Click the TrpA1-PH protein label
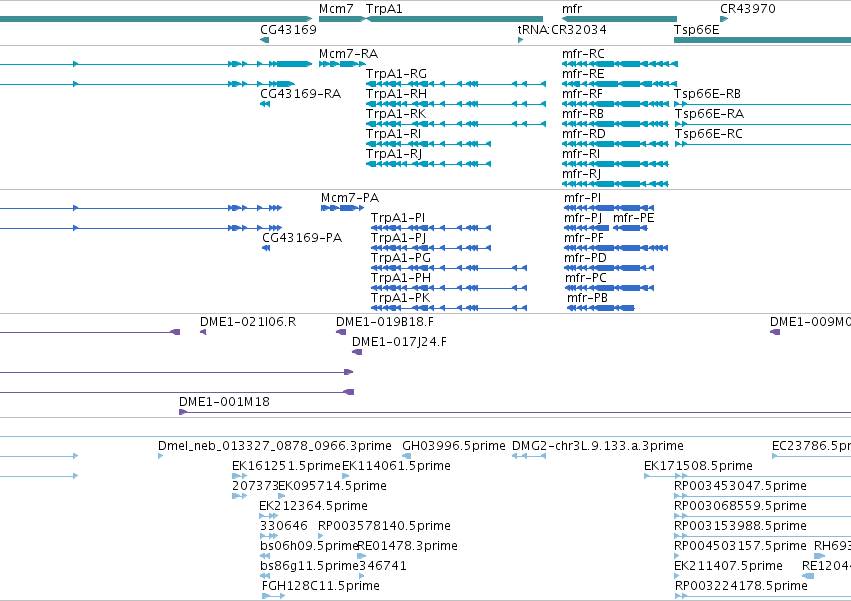This screenshot has height=601, width=851. pos(401,279)
